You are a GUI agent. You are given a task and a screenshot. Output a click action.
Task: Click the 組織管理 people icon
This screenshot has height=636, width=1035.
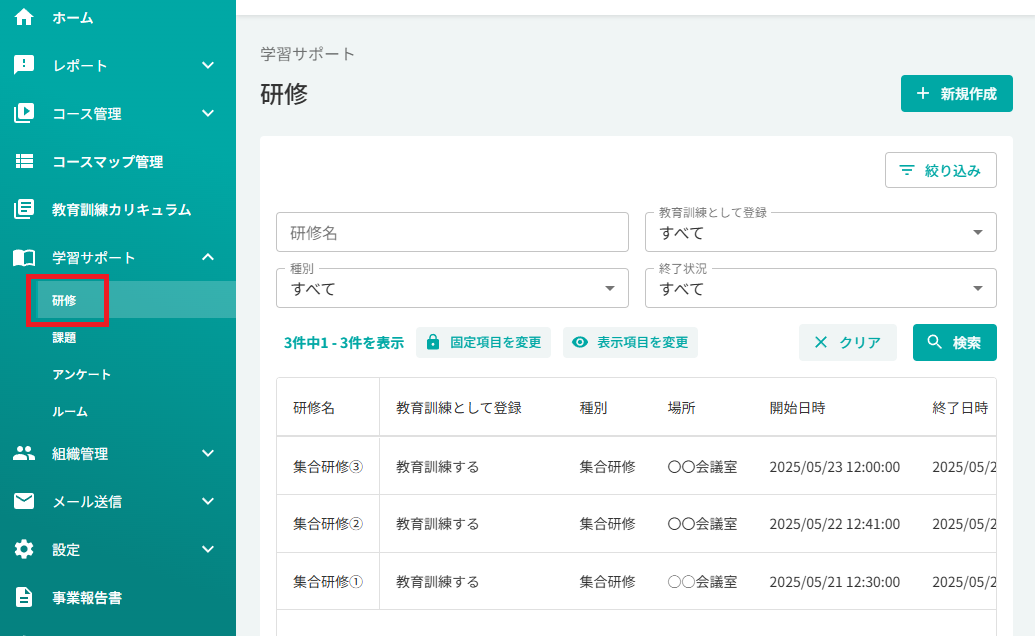(24, 453)
